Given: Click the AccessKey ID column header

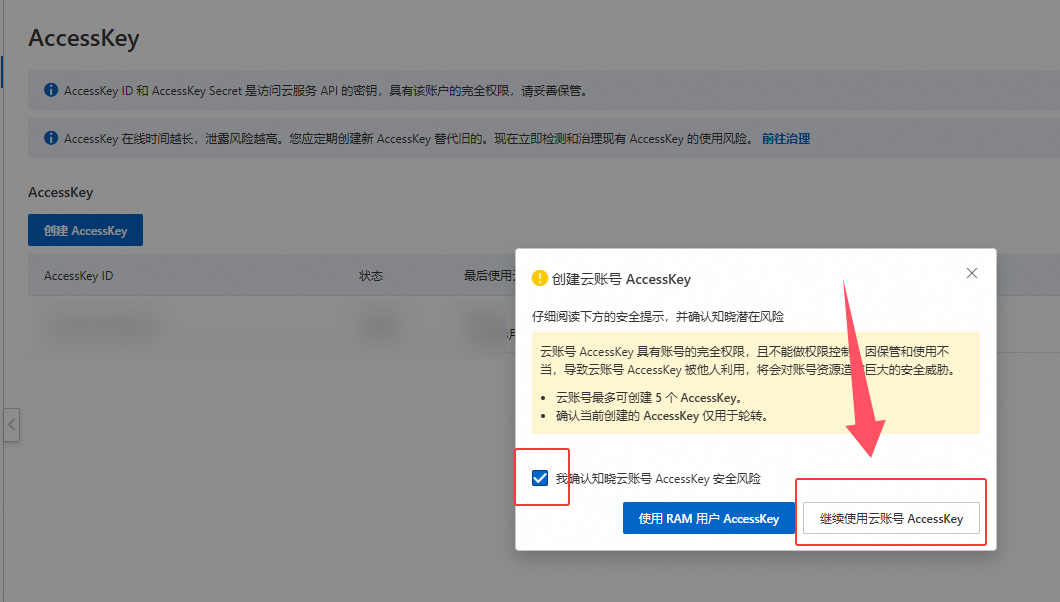Looking at the screenshot, I should tap(78, 276).
